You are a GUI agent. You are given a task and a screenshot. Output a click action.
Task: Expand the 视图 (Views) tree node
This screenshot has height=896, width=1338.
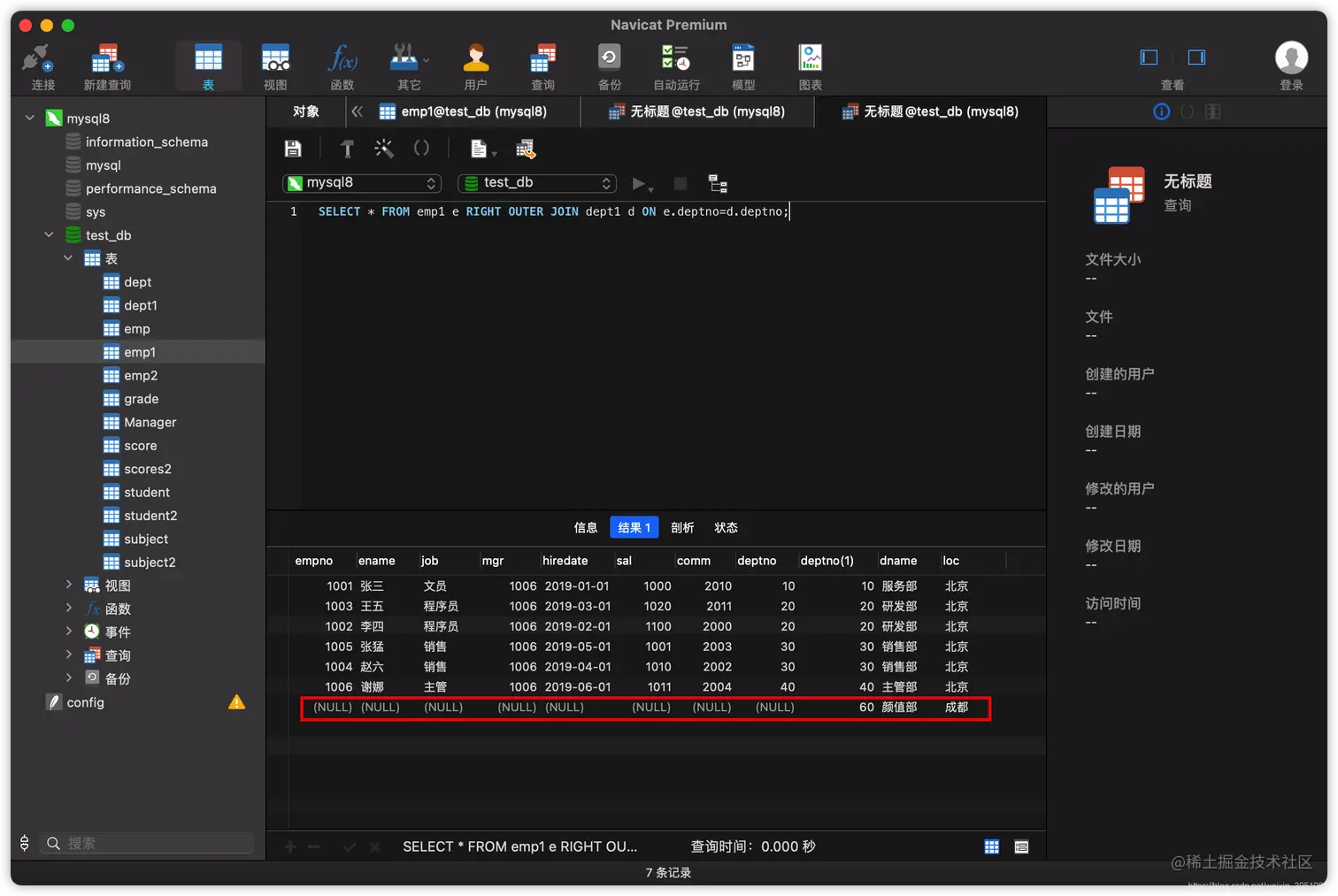68,585
